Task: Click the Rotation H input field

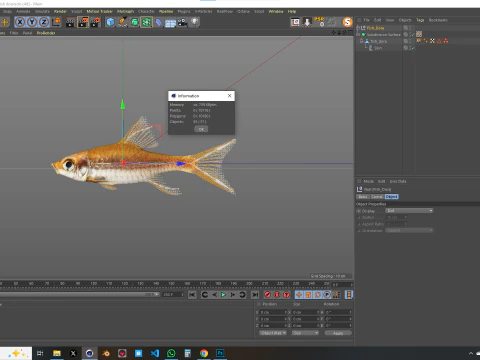Action: (338, 312)
